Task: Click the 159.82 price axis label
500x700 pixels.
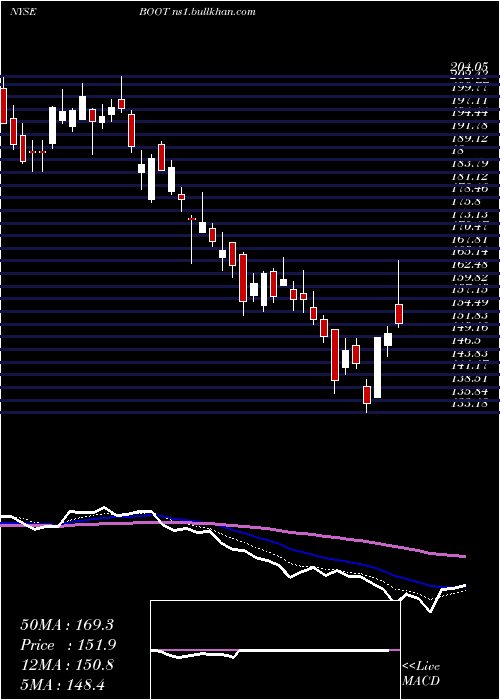Action: click(x=469, y=277)
